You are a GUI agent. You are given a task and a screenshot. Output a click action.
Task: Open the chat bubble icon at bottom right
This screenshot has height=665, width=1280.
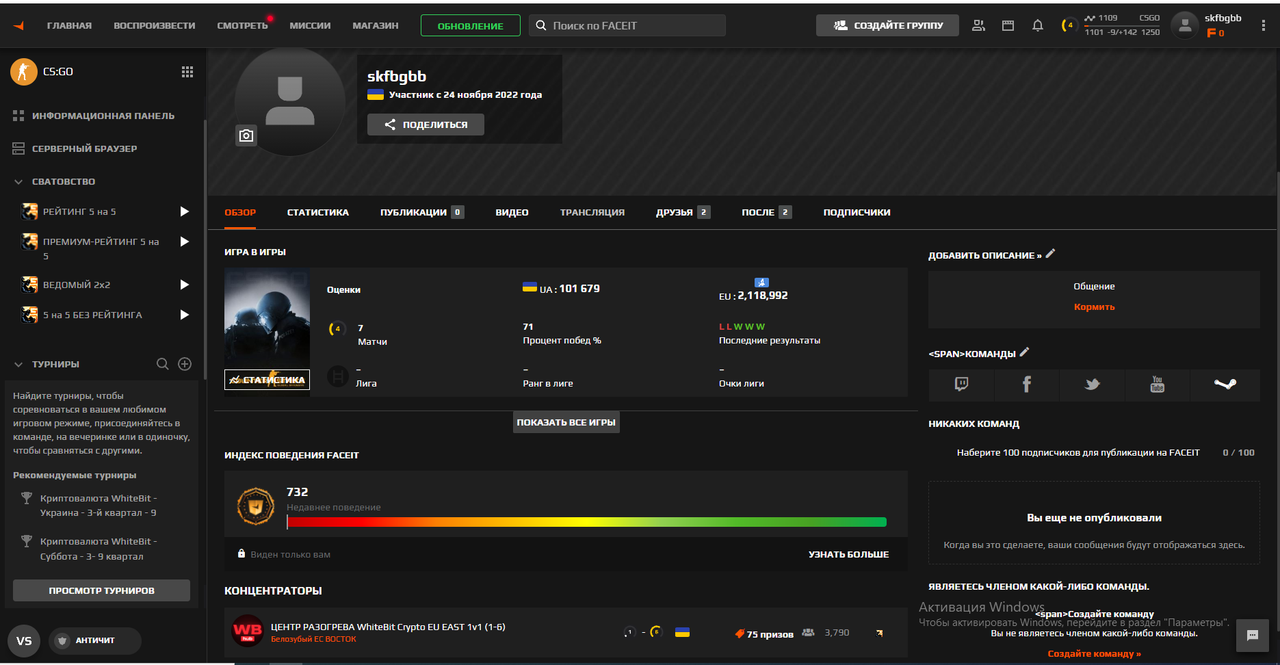[1252, 635]
